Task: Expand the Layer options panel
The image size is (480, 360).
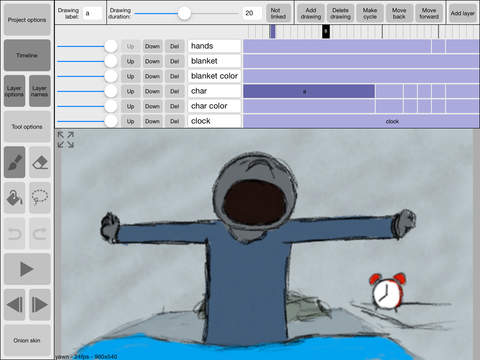Action: click(14, 91)
